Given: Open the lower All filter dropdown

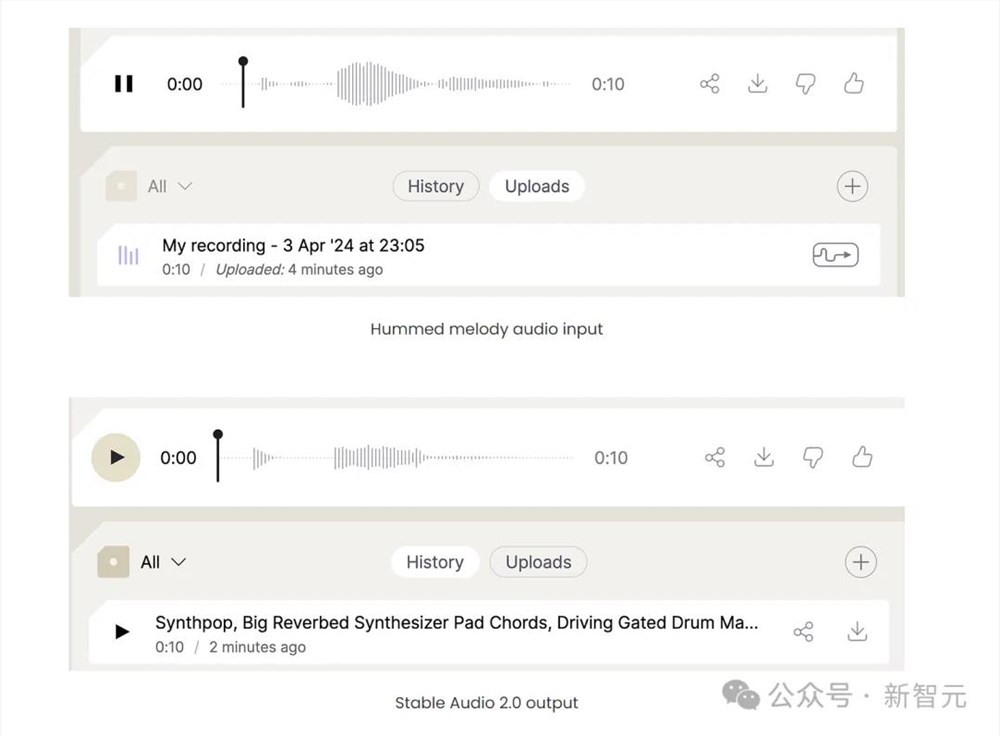Looking at the screenshot, I should coord(163,562).
